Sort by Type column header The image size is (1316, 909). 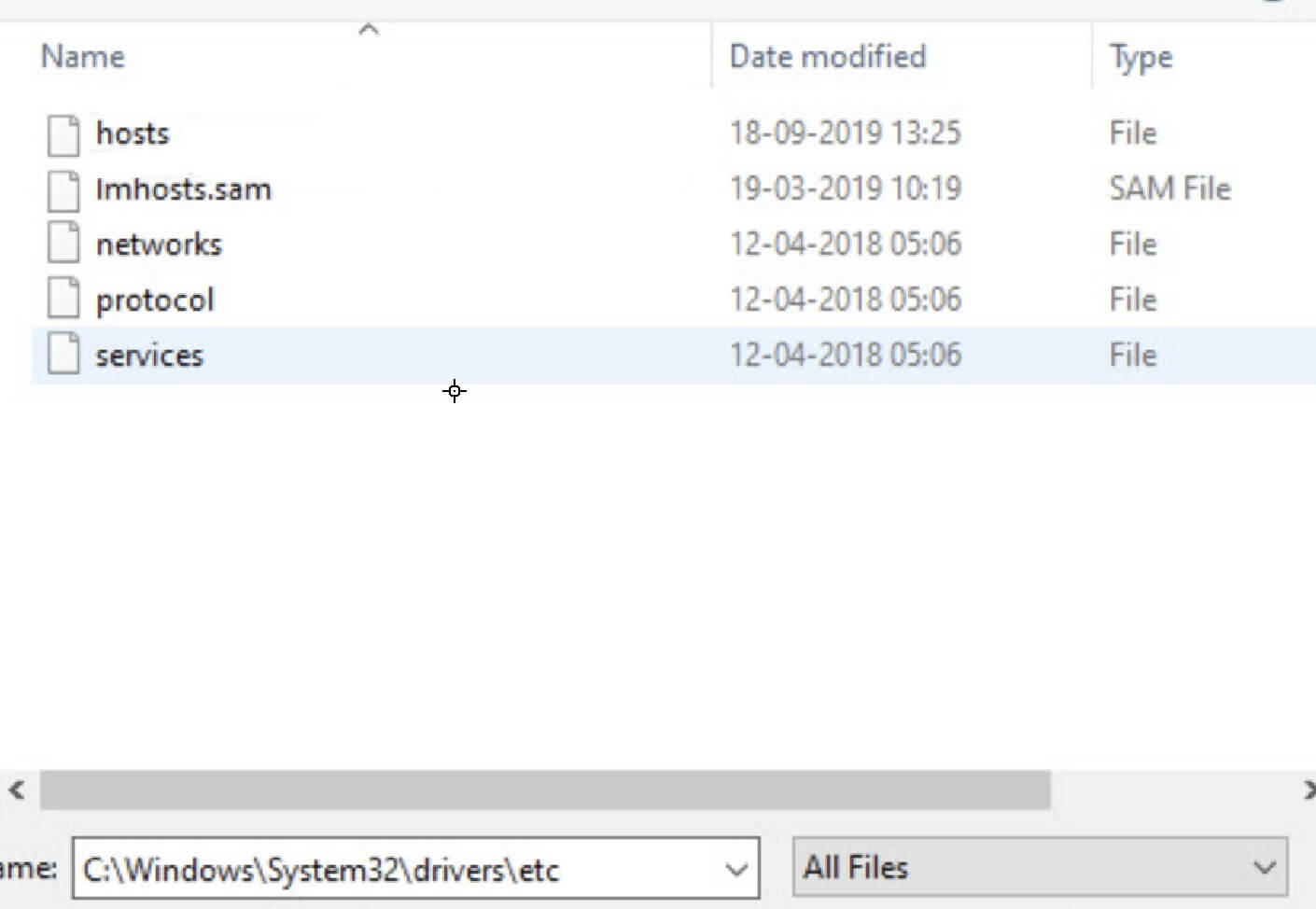(1141, 57)
